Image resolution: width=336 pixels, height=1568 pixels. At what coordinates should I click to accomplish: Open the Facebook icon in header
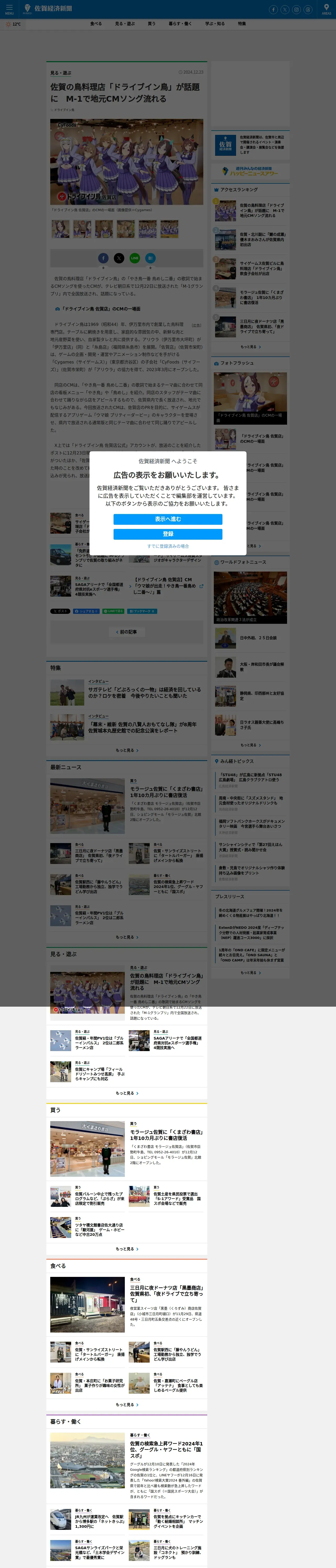click(273, 9)
